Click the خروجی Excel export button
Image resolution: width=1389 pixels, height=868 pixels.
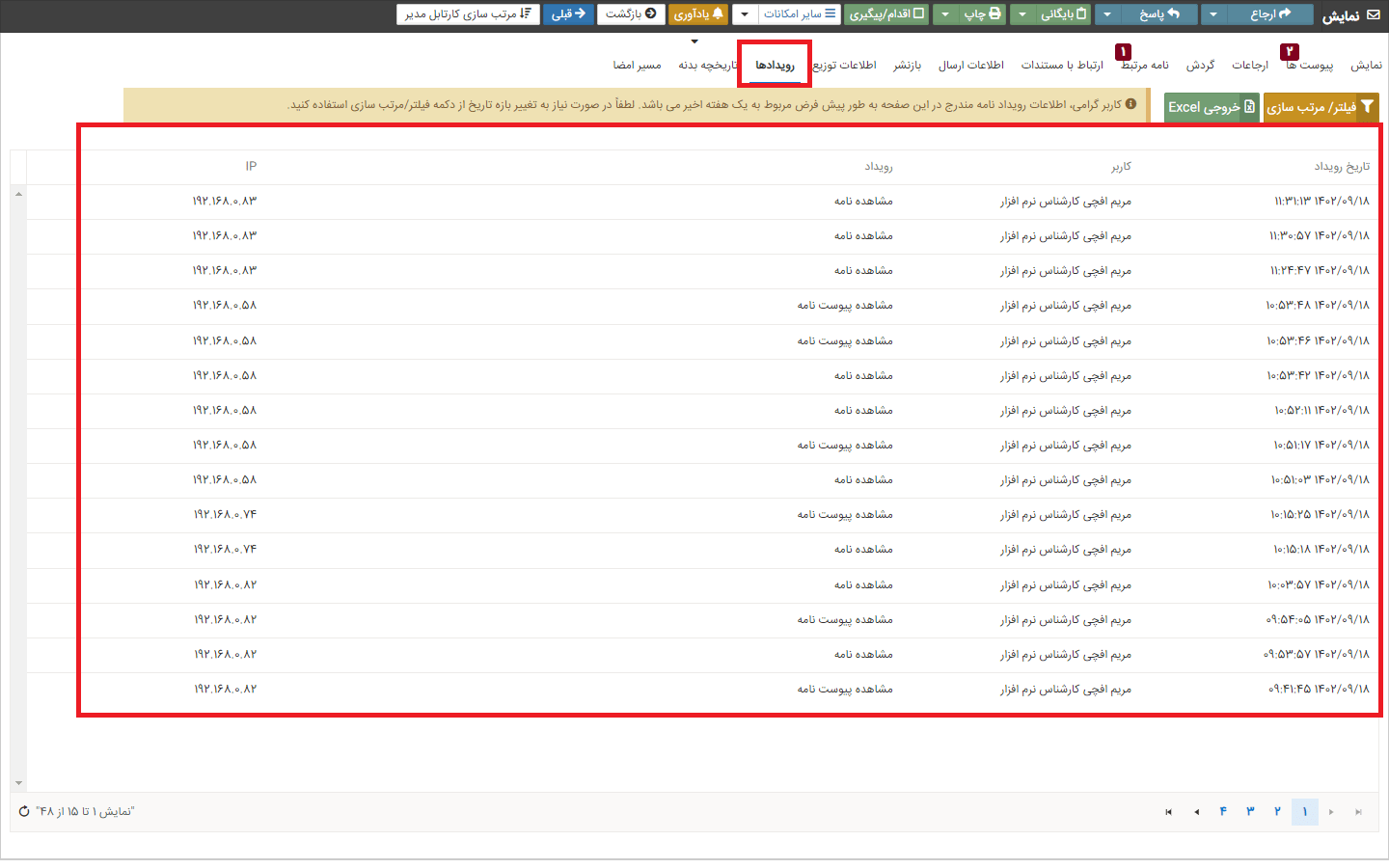pyautogui.click(x=1211, y=107)
